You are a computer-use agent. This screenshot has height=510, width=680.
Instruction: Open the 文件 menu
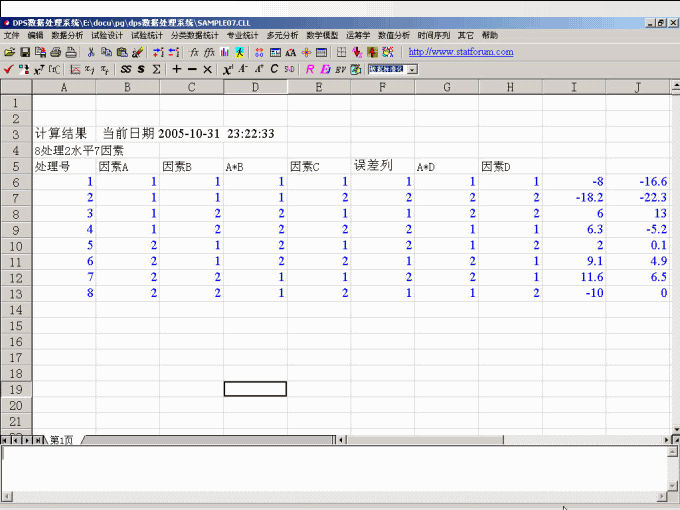[12, 35]
